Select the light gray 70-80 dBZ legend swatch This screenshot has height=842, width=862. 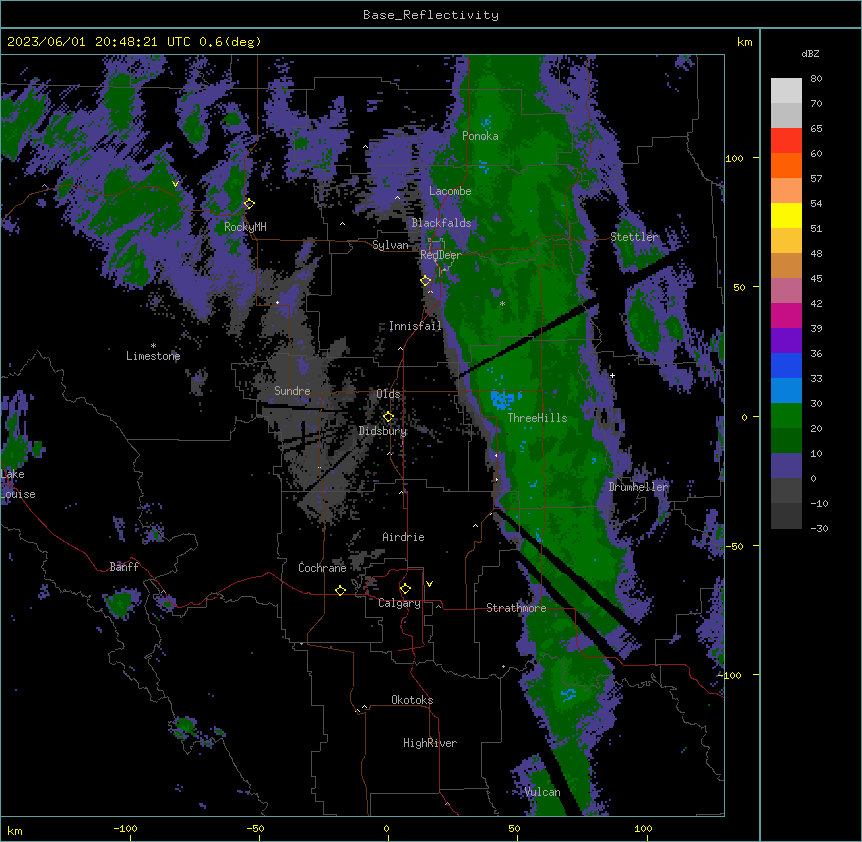click(x=786, y=91)
